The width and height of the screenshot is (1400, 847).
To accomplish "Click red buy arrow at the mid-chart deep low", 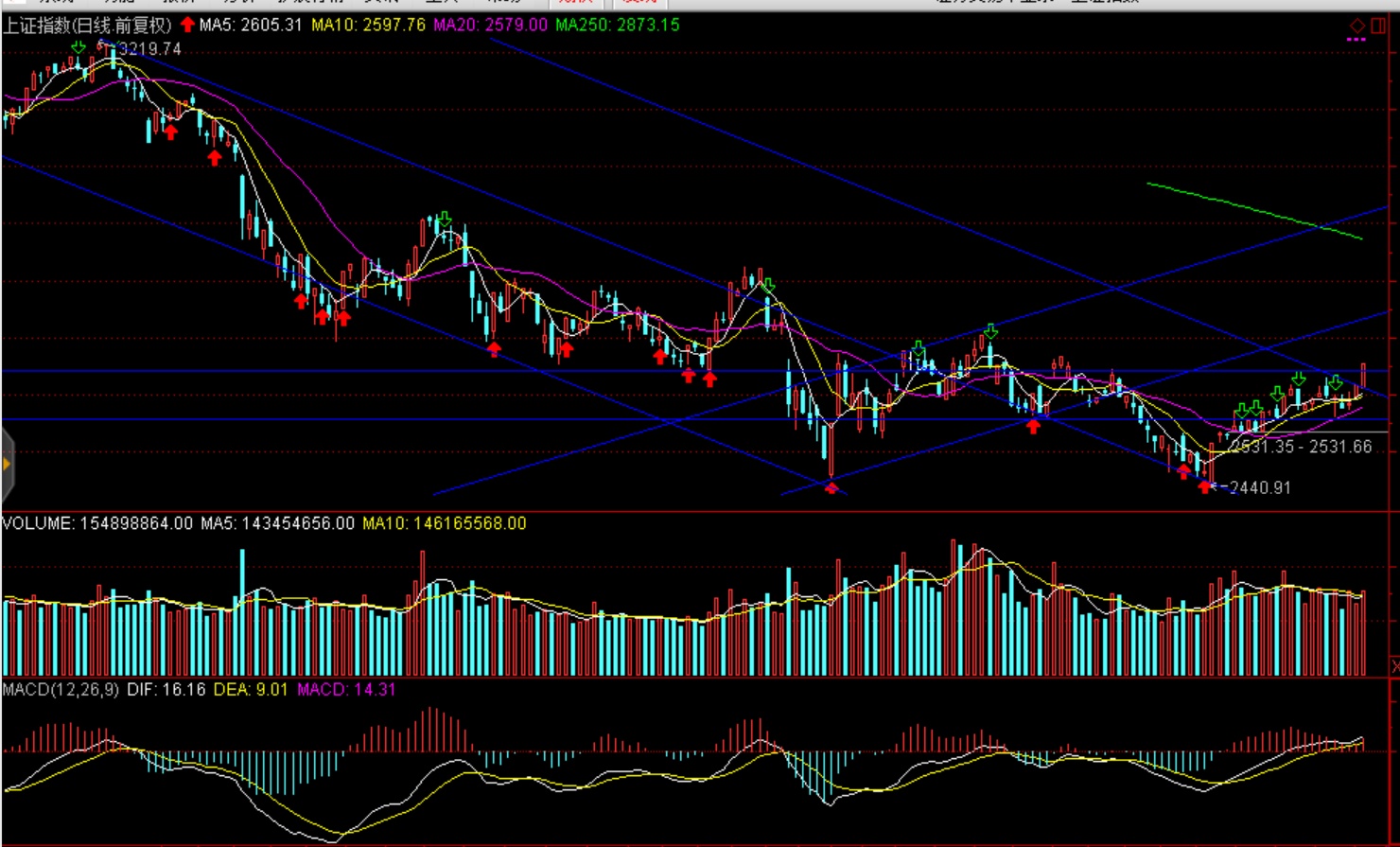I will coord(831,487).
